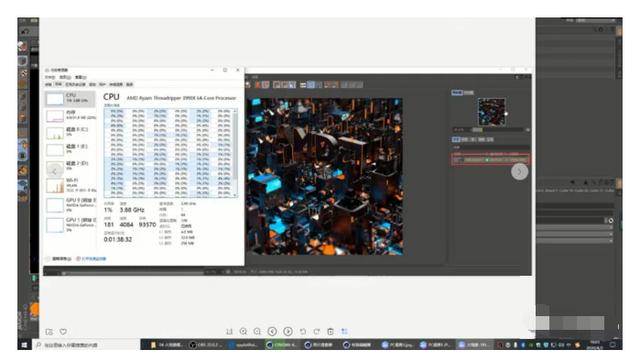Zoom out using the magnifier minus icon
Viewport: 640px width, 361px height.
(257, 332)
